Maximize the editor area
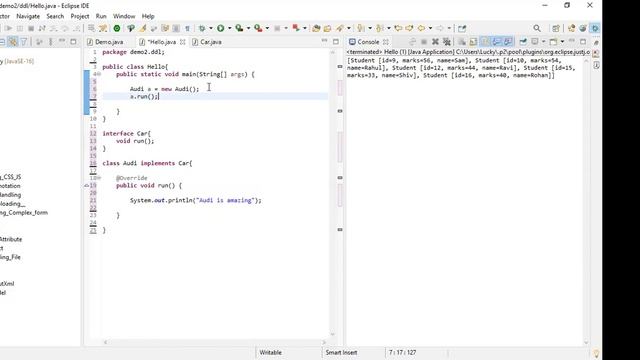This screenshot has width=640, height=360. (x=336, y=42)
